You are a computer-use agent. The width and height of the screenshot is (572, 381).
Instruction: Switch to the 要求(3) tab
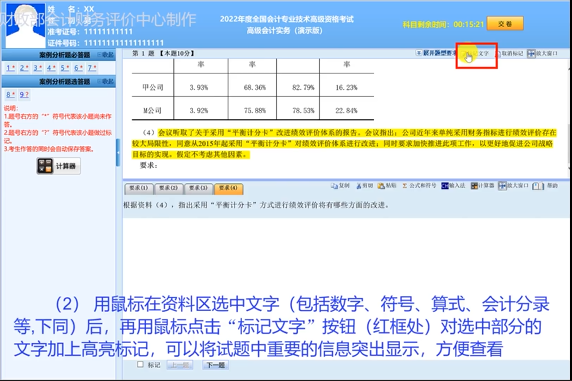point(198,188)
